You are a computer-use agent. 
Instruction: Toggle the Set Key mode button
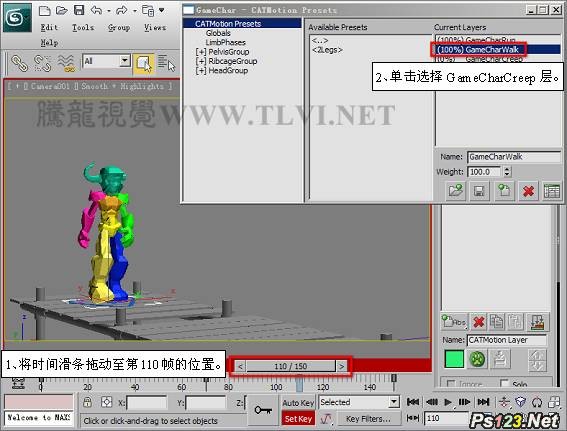pos(298,419)
